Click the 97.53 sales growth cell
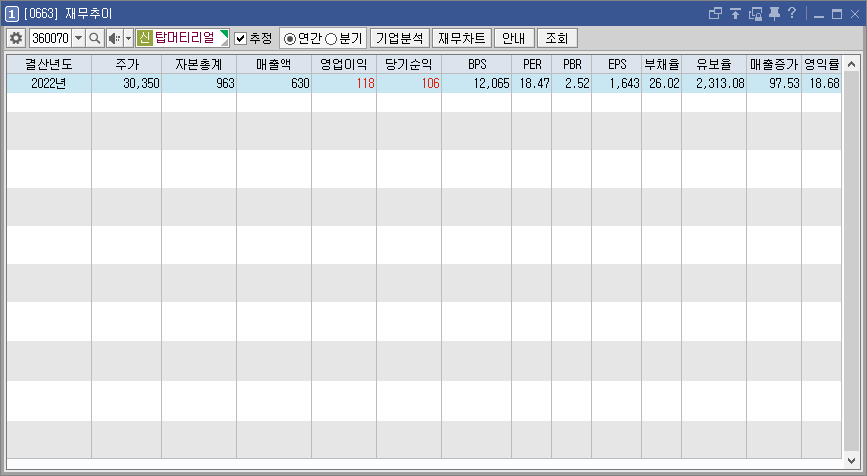This screenshot has height=476, width=867. click(x=774, y=83)
